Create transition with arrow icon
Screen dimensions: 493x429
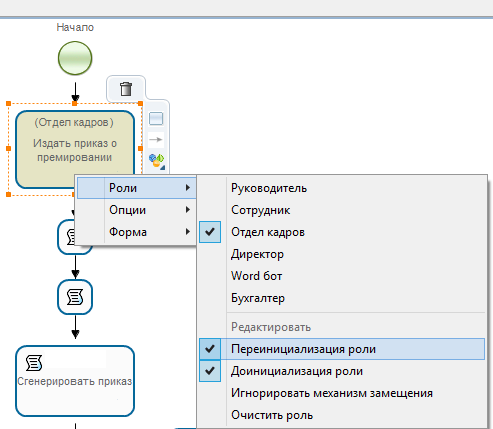click(156, 140)
